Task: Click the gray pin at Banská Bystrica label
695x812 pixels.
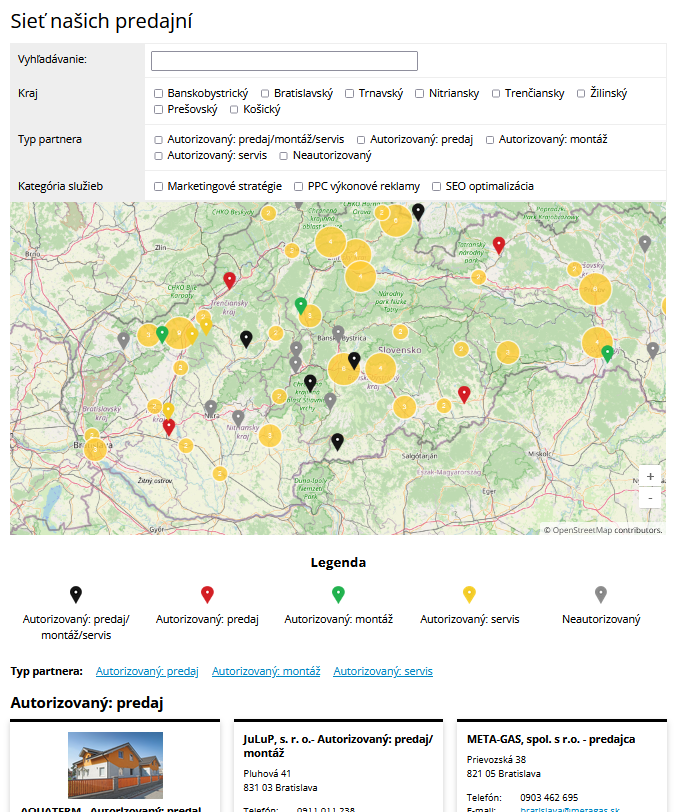Action: click(x=338, y=334)
